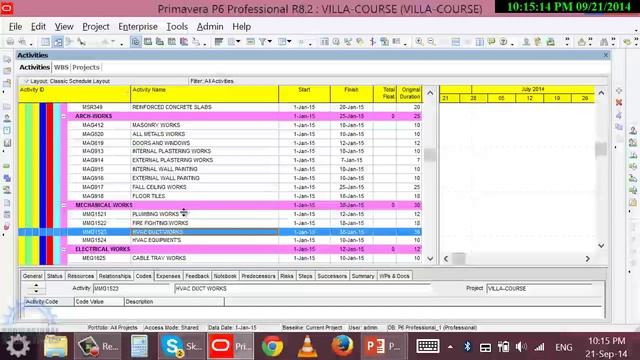Click the Finish column header
The width and height of the screenshot is (640, 360).
point(351,94)
